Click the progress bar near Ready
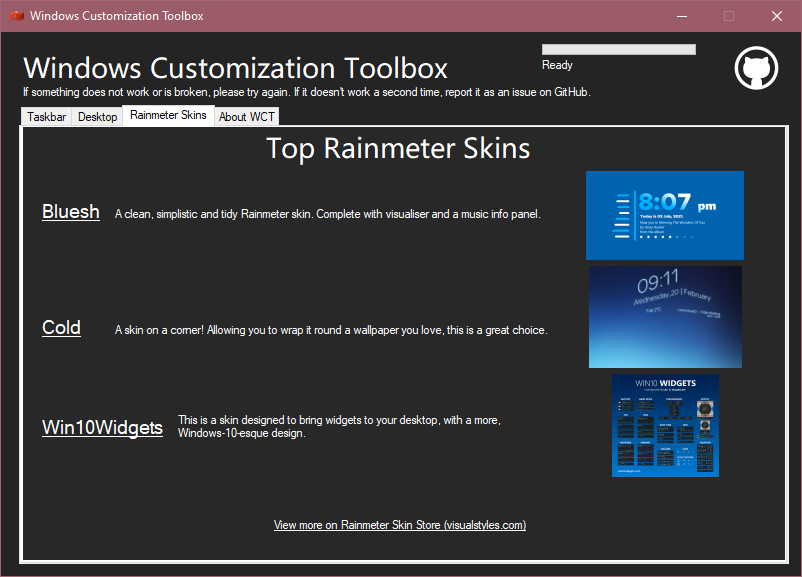802x577 pixels. (618, 48)
